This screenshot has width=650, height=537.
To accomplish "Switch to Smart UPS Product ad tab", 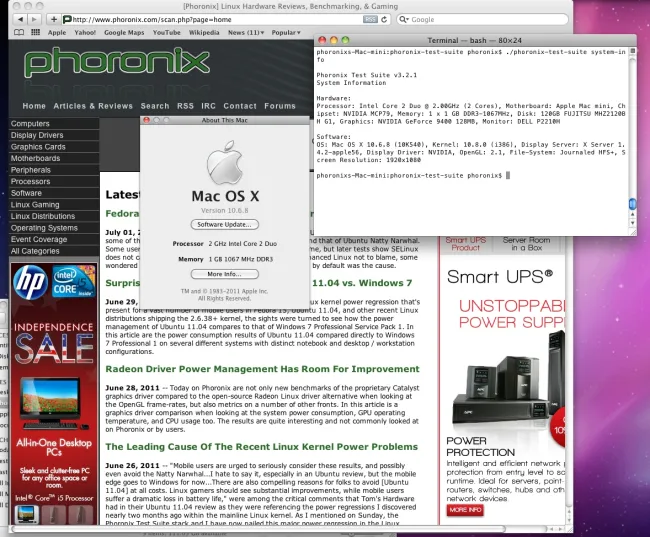I will coord(466,244).
